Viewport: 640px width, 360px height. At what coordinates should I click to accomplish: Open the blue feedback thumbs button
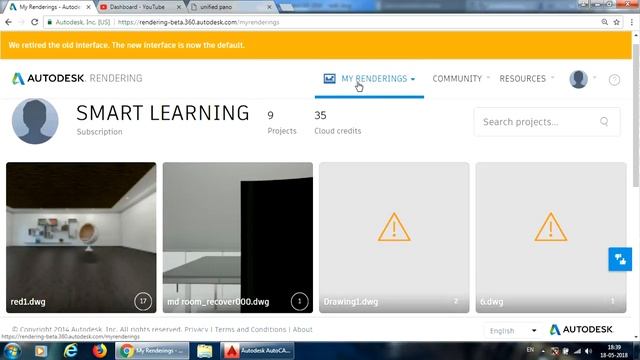tap(620, 259)
